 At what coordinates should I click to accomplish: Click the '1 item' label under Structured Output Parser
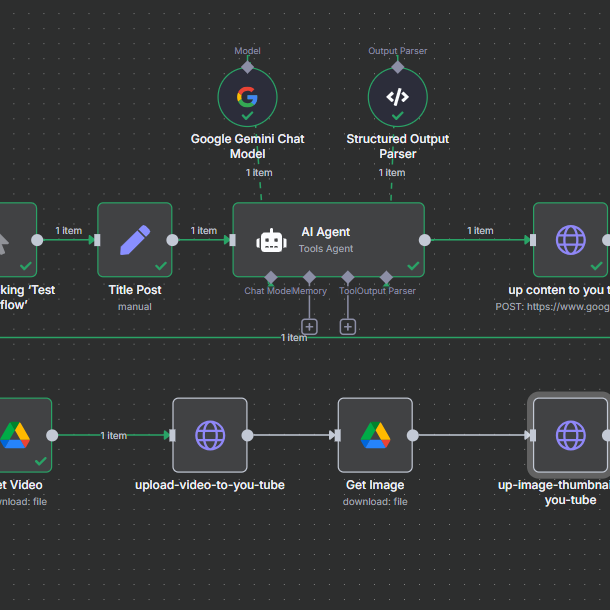tap(392, 173)
